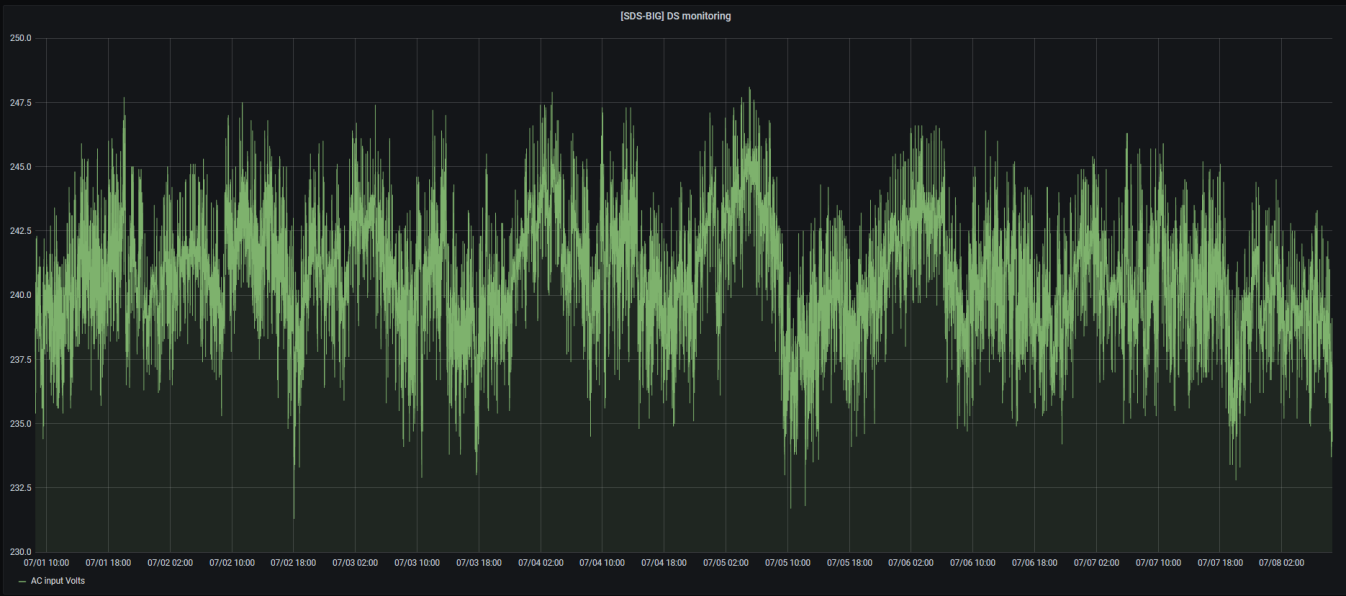Open the [SDS-BIG] DS monitoring panel title menu
Image resolution: width=1346 pixels, height=596 pixels.
pyautogui.click(x=675, y=16)
